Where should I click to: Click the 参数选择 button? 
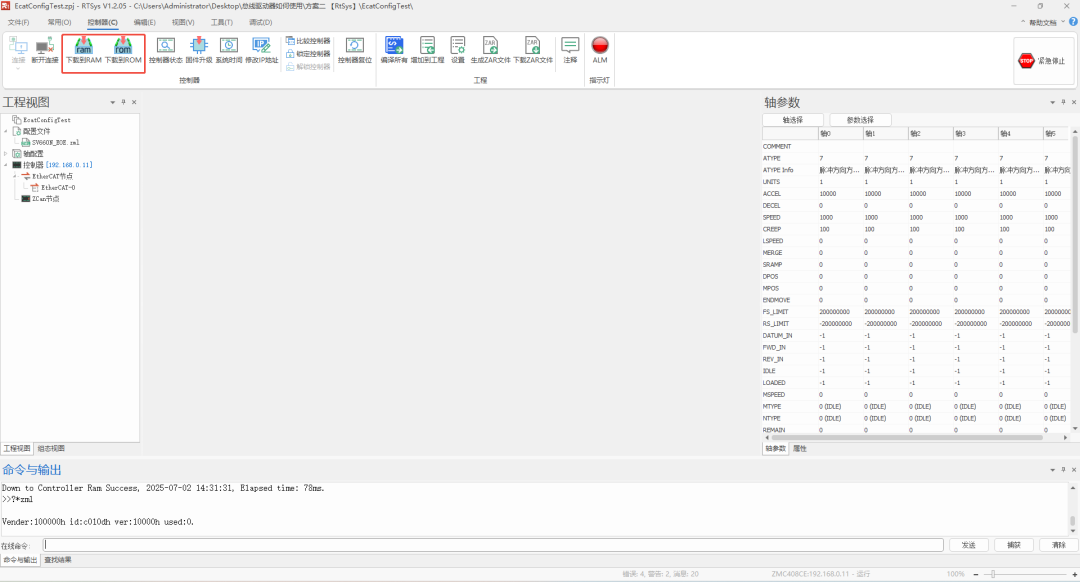[860, 120]
